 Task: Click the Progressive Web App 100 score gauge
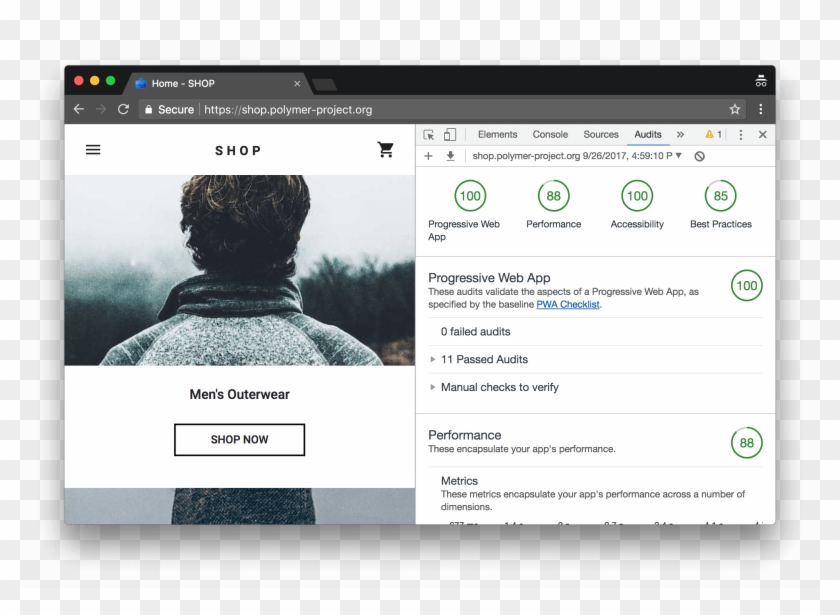pos(470,196)
